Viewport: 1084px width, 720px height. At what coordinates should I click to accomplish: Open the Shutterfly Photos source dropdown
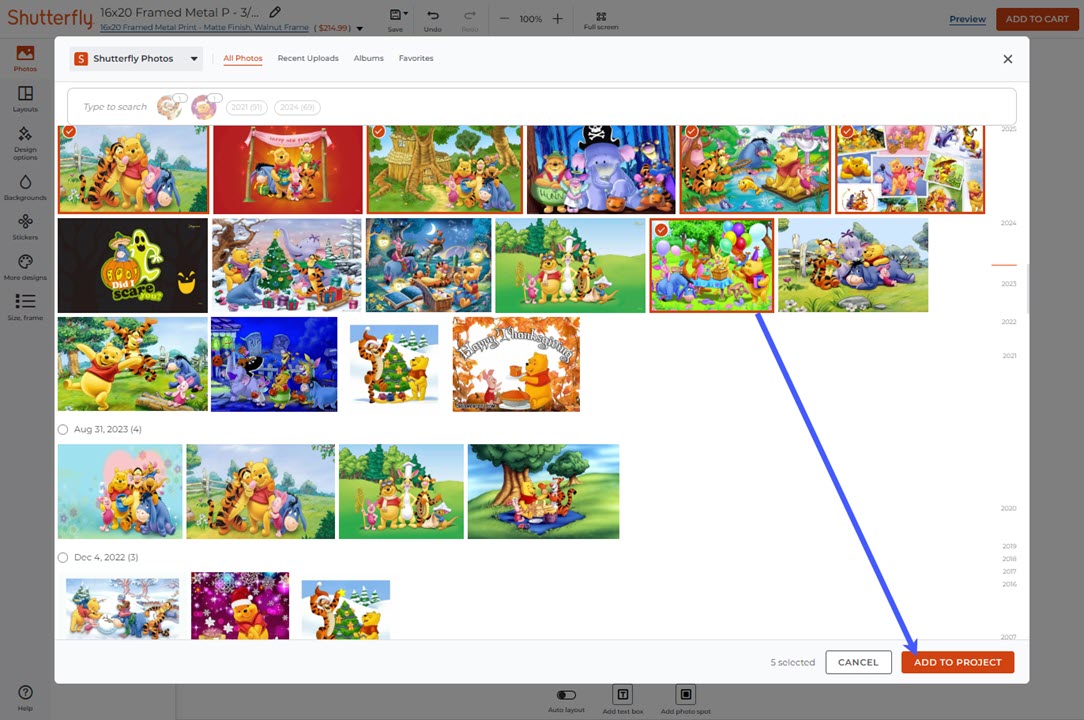point(136,59)
